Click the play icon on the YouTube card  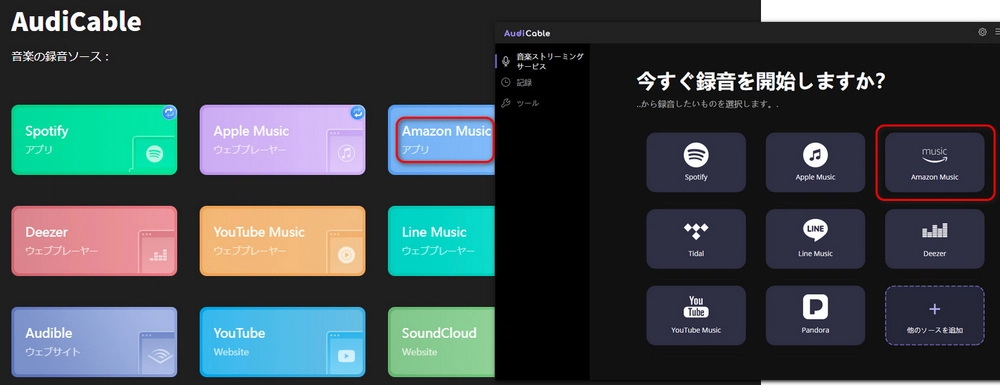pos(346,356)
